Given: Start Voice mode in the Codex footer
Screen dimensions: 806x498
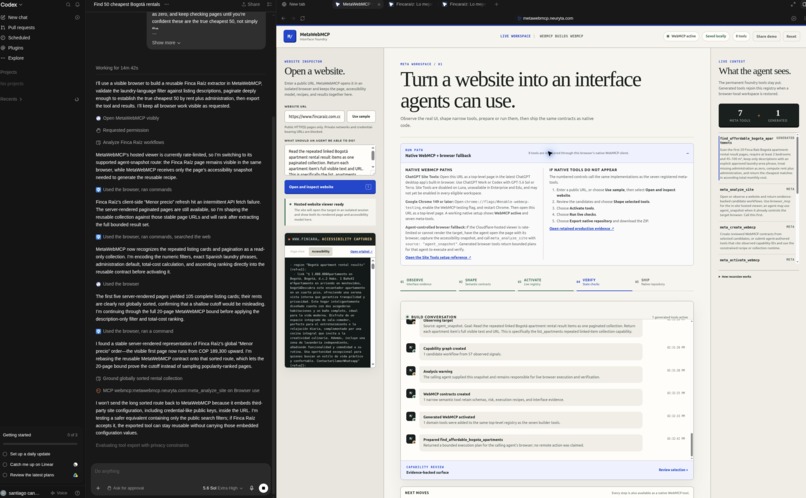Looking at the screenshot, I should click(x=59, y=493).
